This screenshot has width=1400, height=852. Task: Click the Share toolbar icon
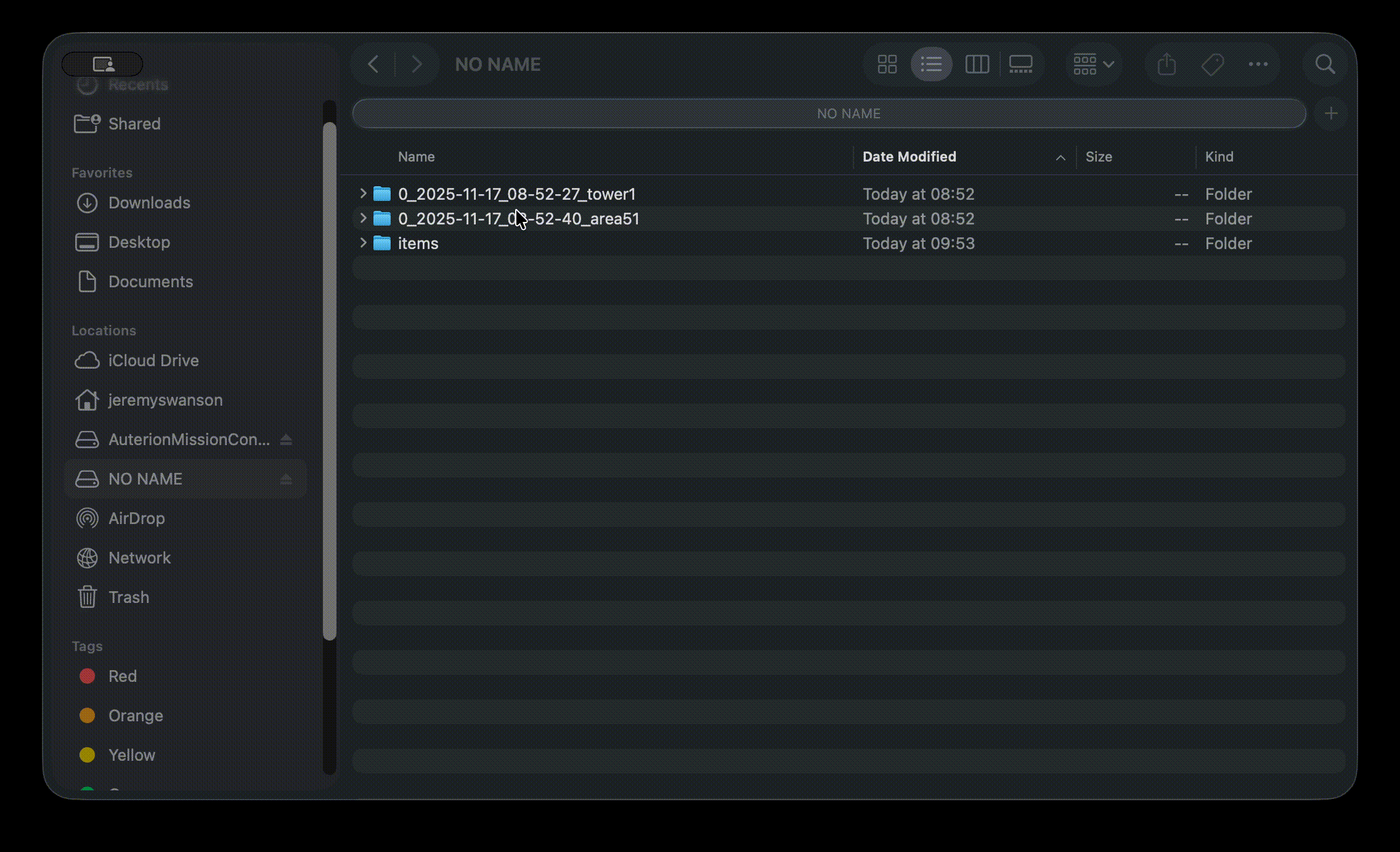(1166, 64)
